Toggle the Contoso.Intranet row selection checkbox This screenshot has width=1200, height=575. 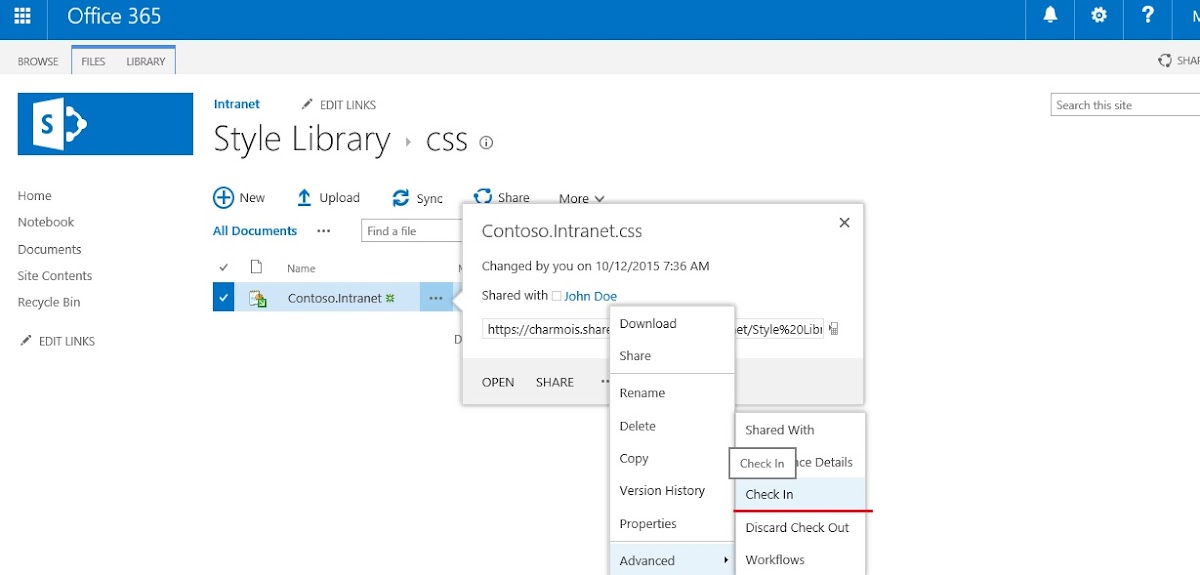pos(223,297)
